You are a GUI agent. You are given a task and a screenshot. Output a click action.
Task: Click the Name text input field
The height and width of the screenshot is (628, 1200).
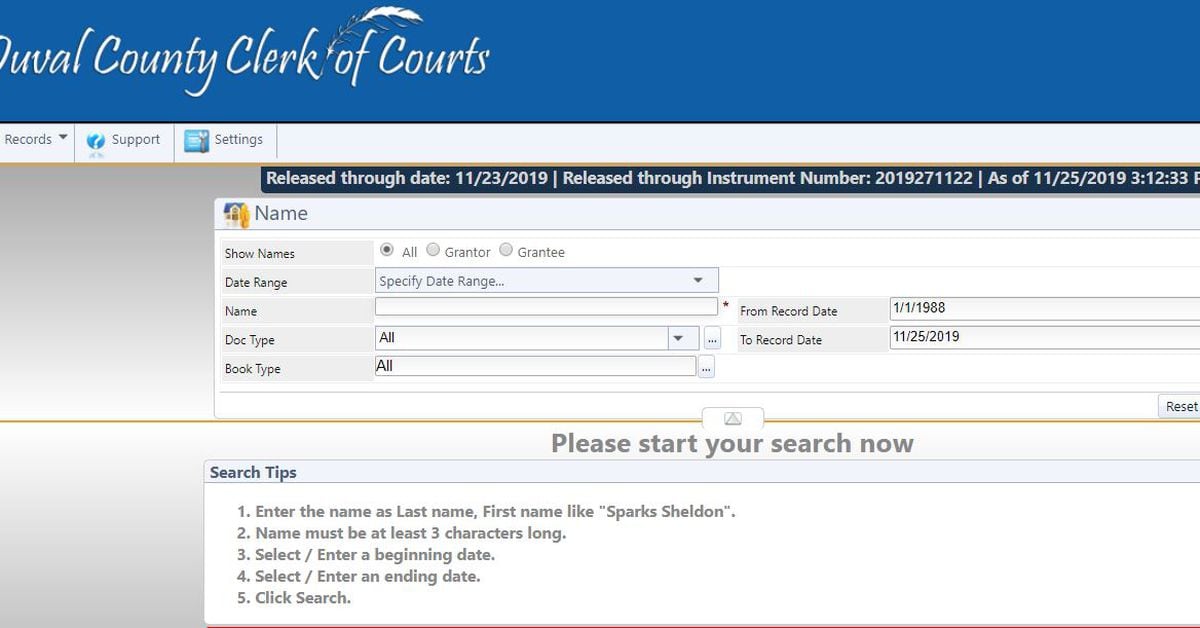click(x=546, y=308)
